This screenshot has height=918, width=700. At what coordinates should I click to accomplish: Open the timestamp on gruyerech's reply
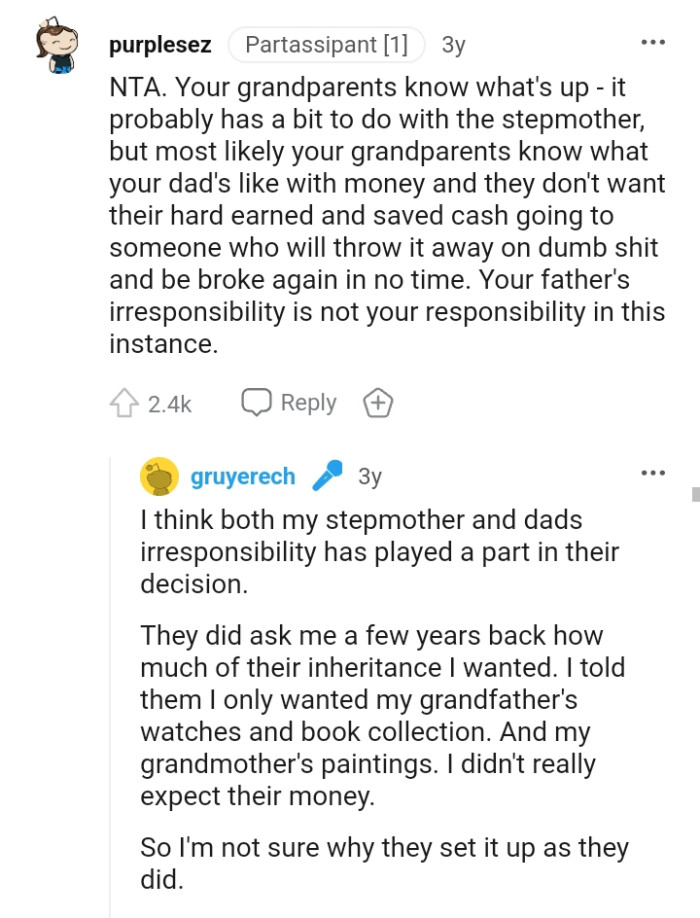coord(369,477)
